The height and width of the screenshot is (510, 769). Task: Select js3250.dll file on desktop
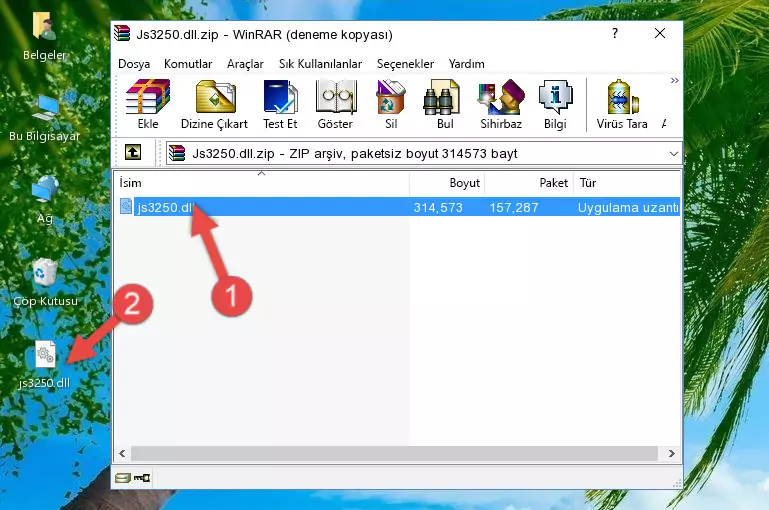pos(45,365)
